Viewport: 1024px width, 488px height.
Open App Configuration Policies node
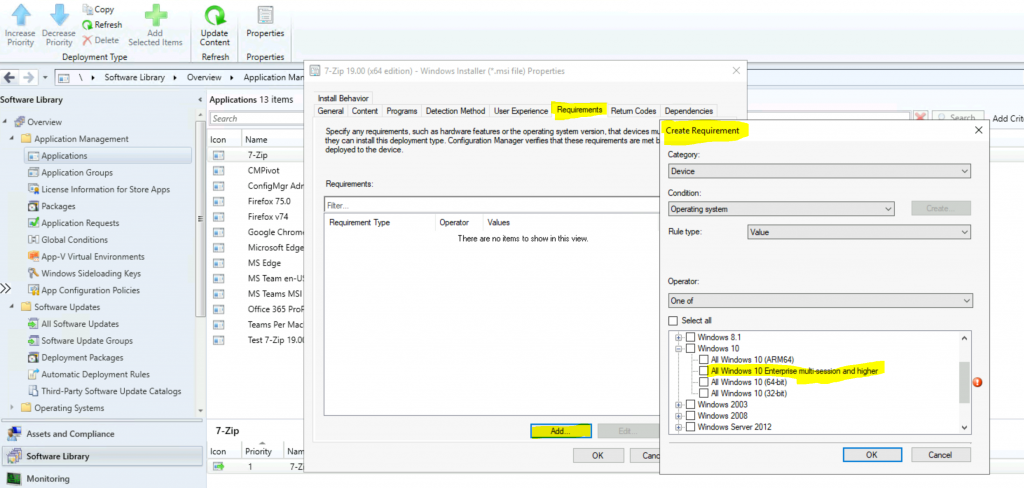coord(90,290)
